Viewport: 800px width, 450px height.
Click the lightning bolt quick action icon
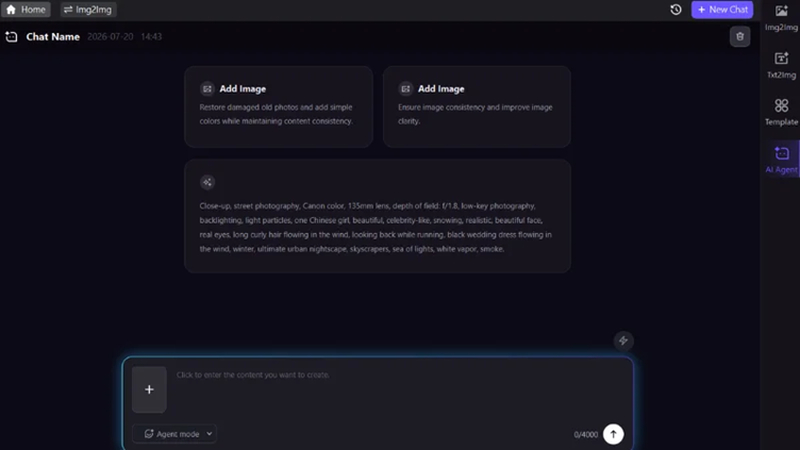(x=623, y=340)
